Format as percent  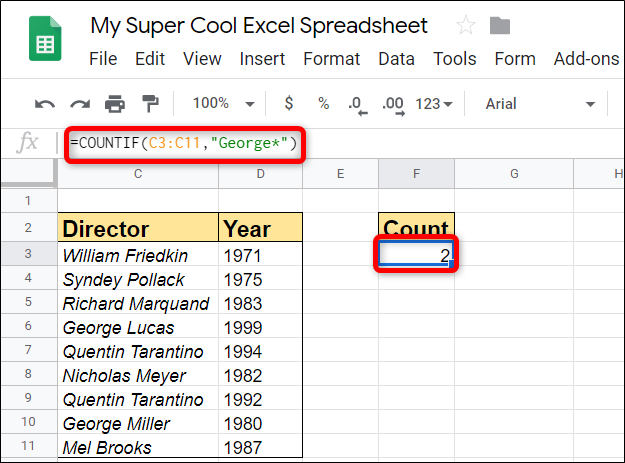(323, 103)
